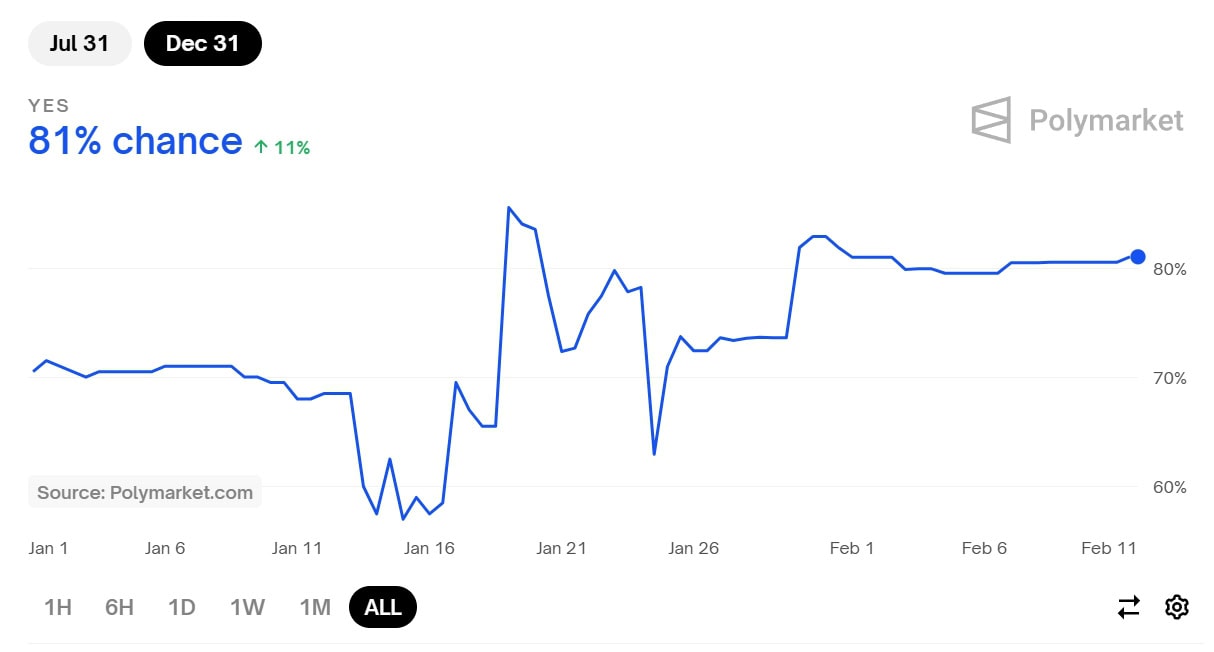Image resolution: width=1214 pixels, height=652 pixels.
Task: Switch chart range to 1H
Action: coord(58,607)
